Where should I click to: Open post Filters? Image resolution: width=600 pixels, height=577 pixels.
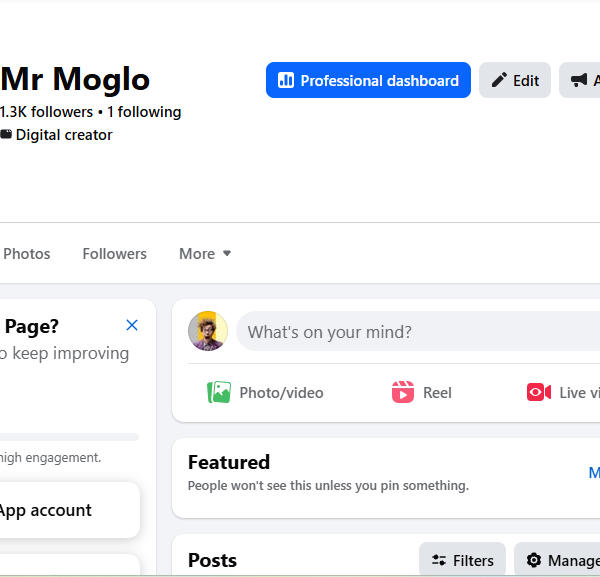462,560
